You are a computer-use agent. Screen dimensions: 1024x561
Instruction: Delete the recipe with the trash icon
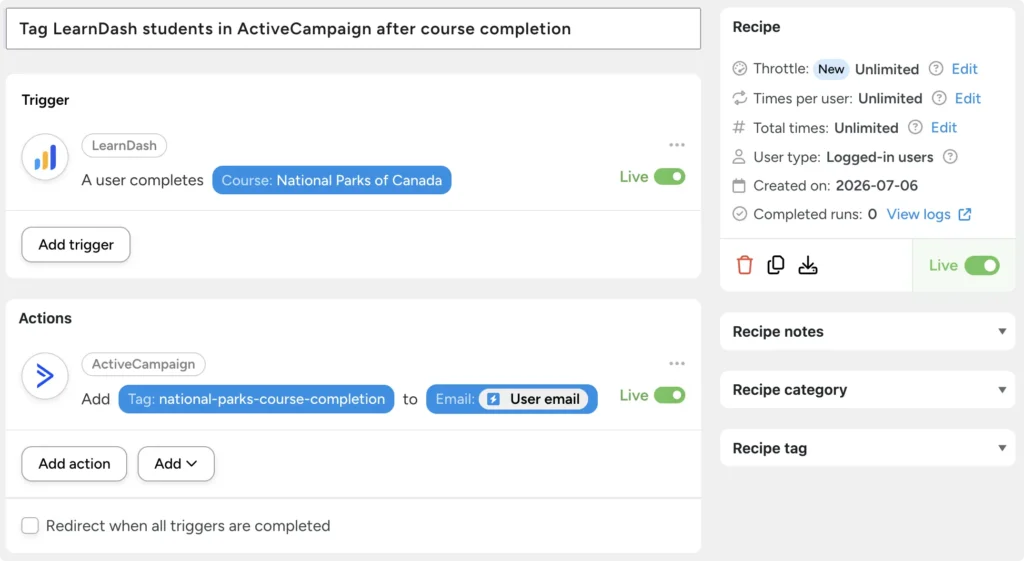pos(744,265)
